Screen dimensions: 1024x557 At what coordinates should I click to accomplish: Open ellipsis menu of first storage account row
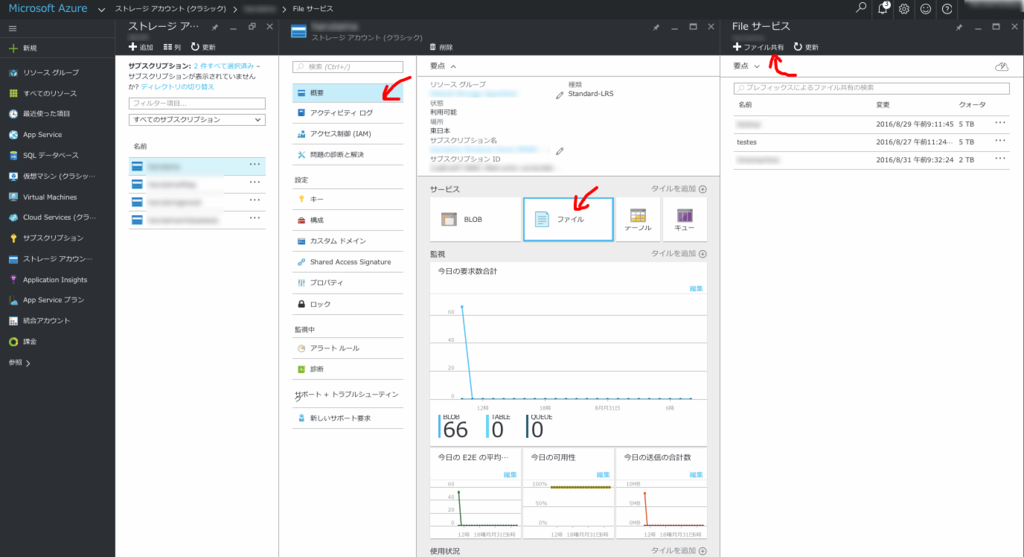[255, 165]
